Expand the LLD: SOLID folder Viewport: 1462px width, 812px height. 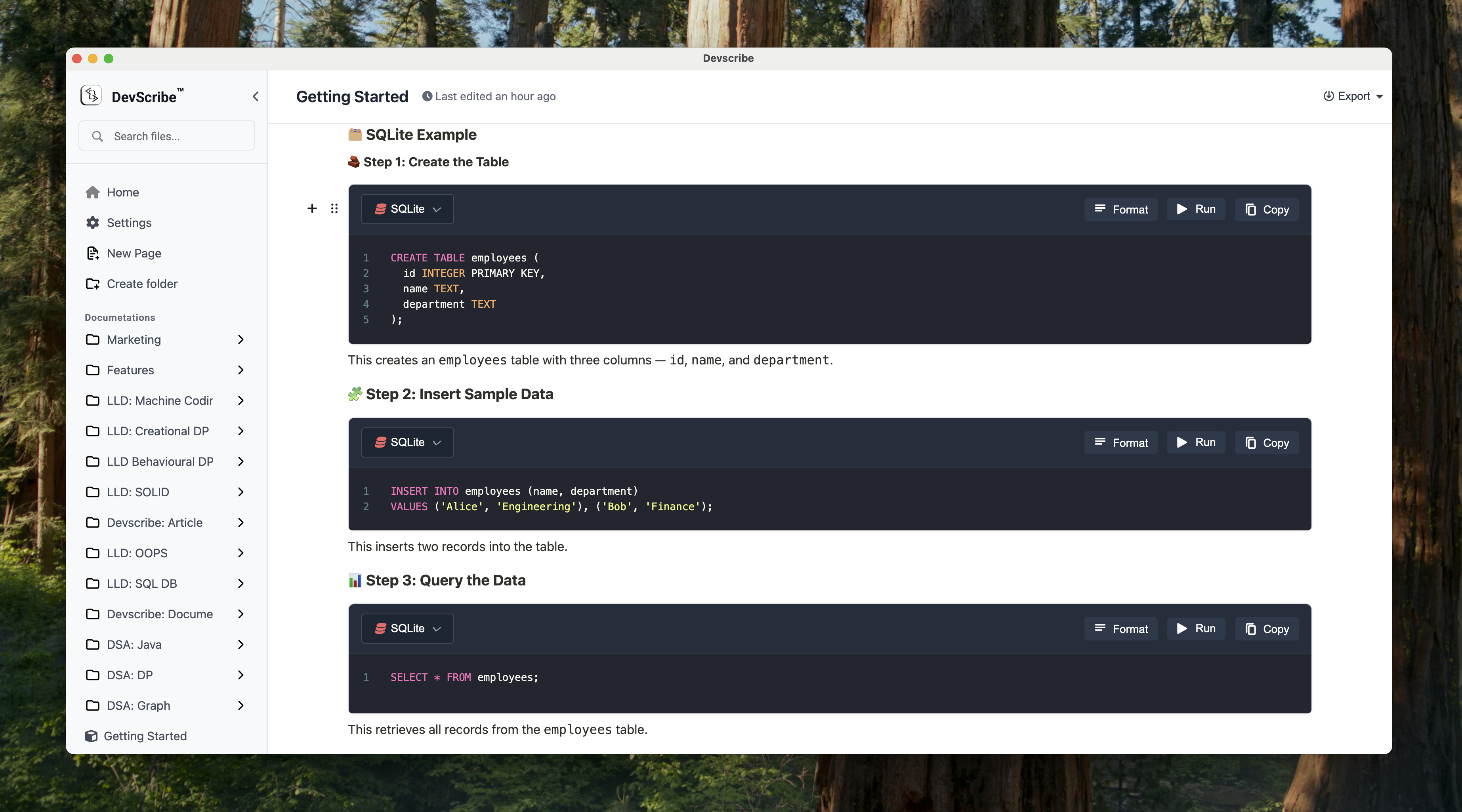pyautogui.click(x=240, y=492)
